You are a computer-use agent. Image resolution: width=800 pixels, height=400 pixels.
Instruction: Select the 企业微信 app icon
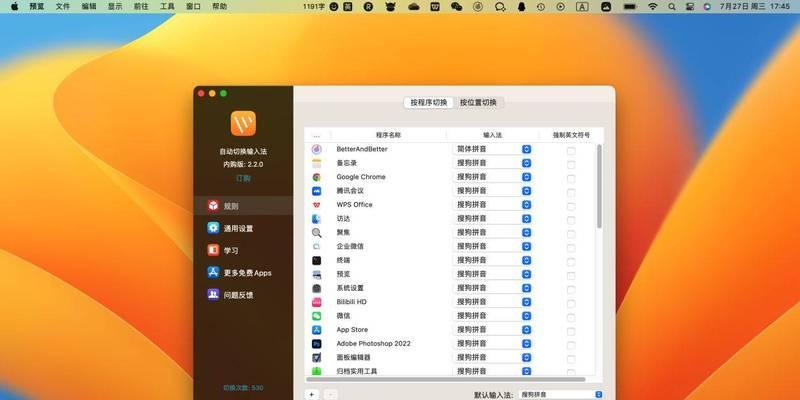click(316, 246)
